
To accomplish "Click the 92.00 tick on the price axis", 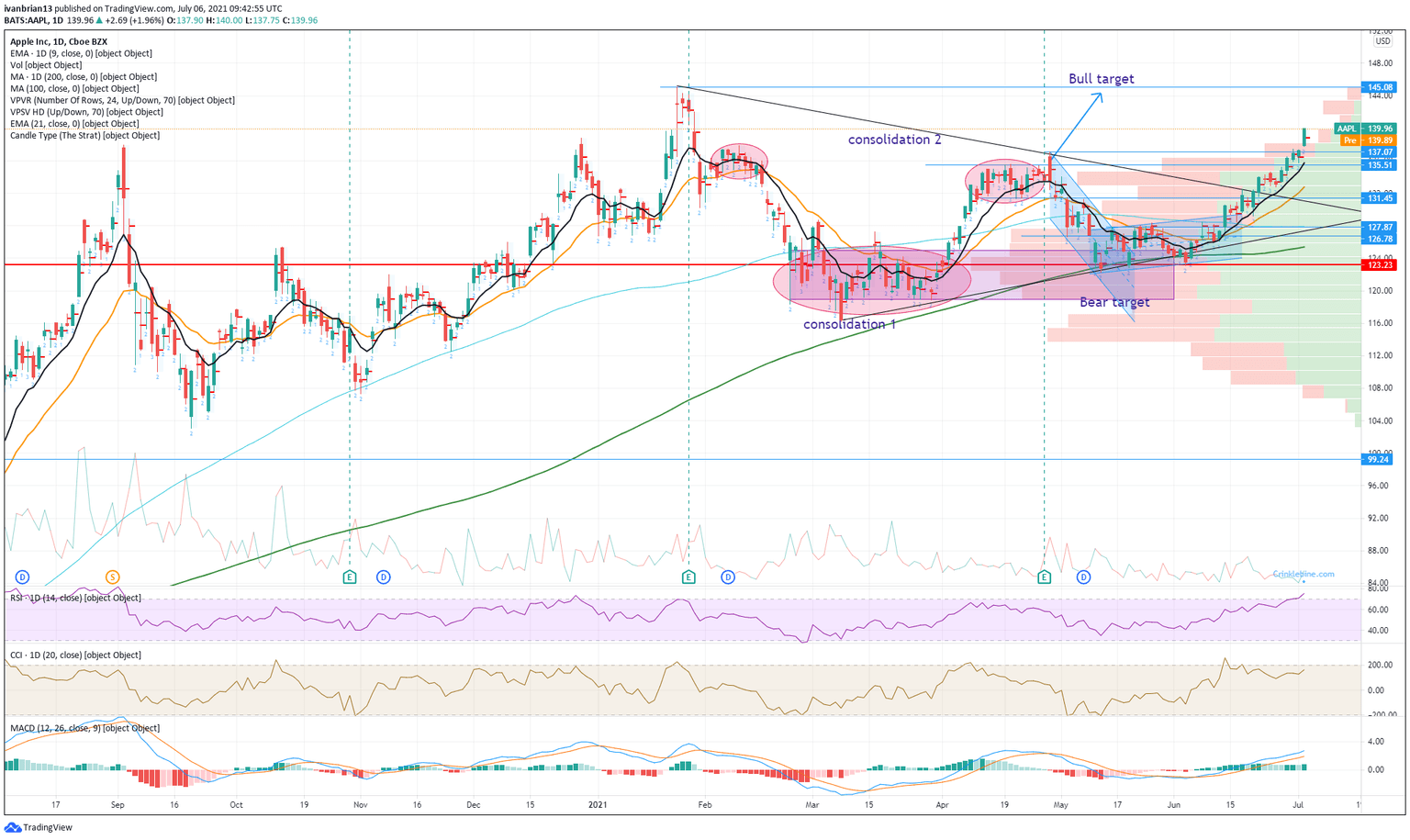I will [x=1380, y=519].
